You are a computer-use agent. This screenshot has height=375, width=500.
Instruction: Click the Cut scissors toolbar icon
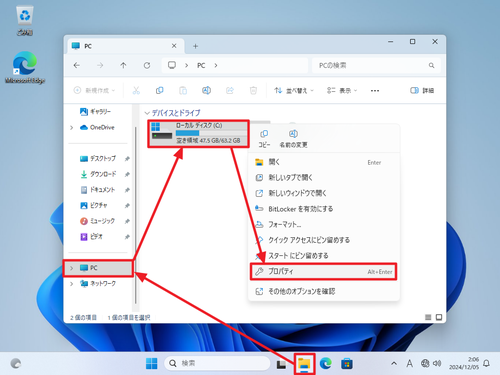point(136,90)
